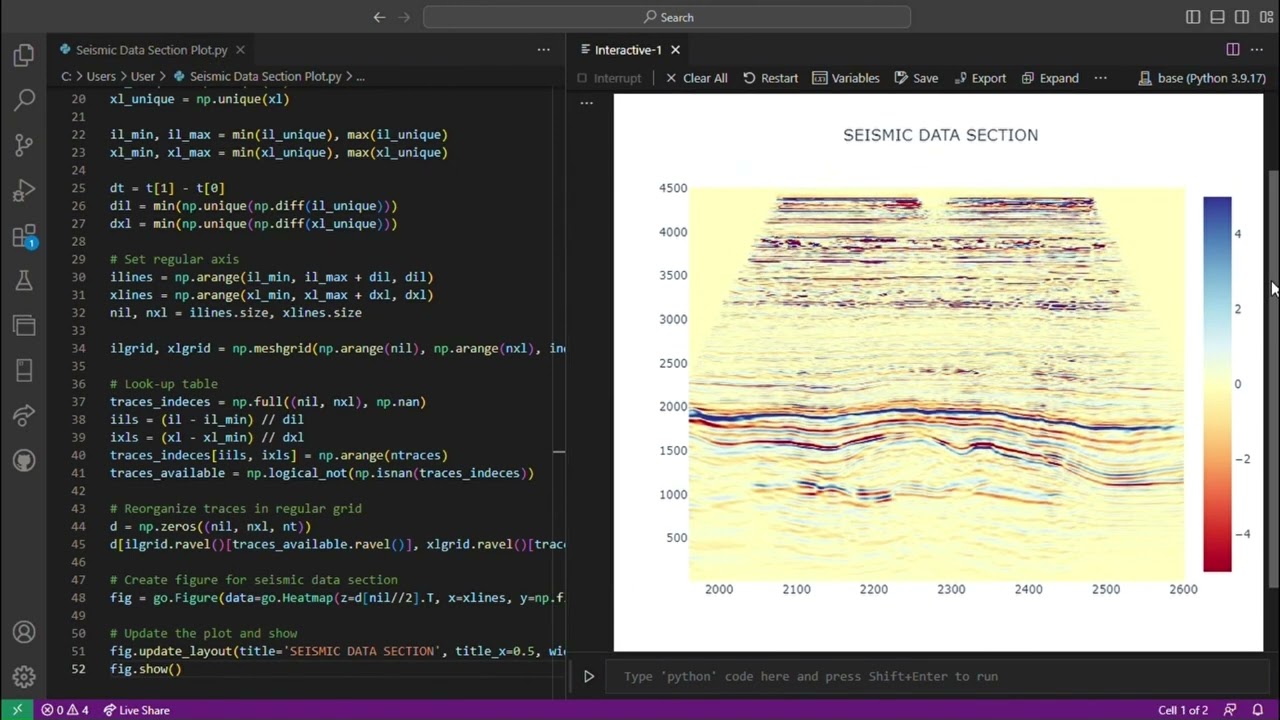The width and height of the screenshot is (1280, 720).
Task: Click Live Share in the status bar
Action: 136,710
